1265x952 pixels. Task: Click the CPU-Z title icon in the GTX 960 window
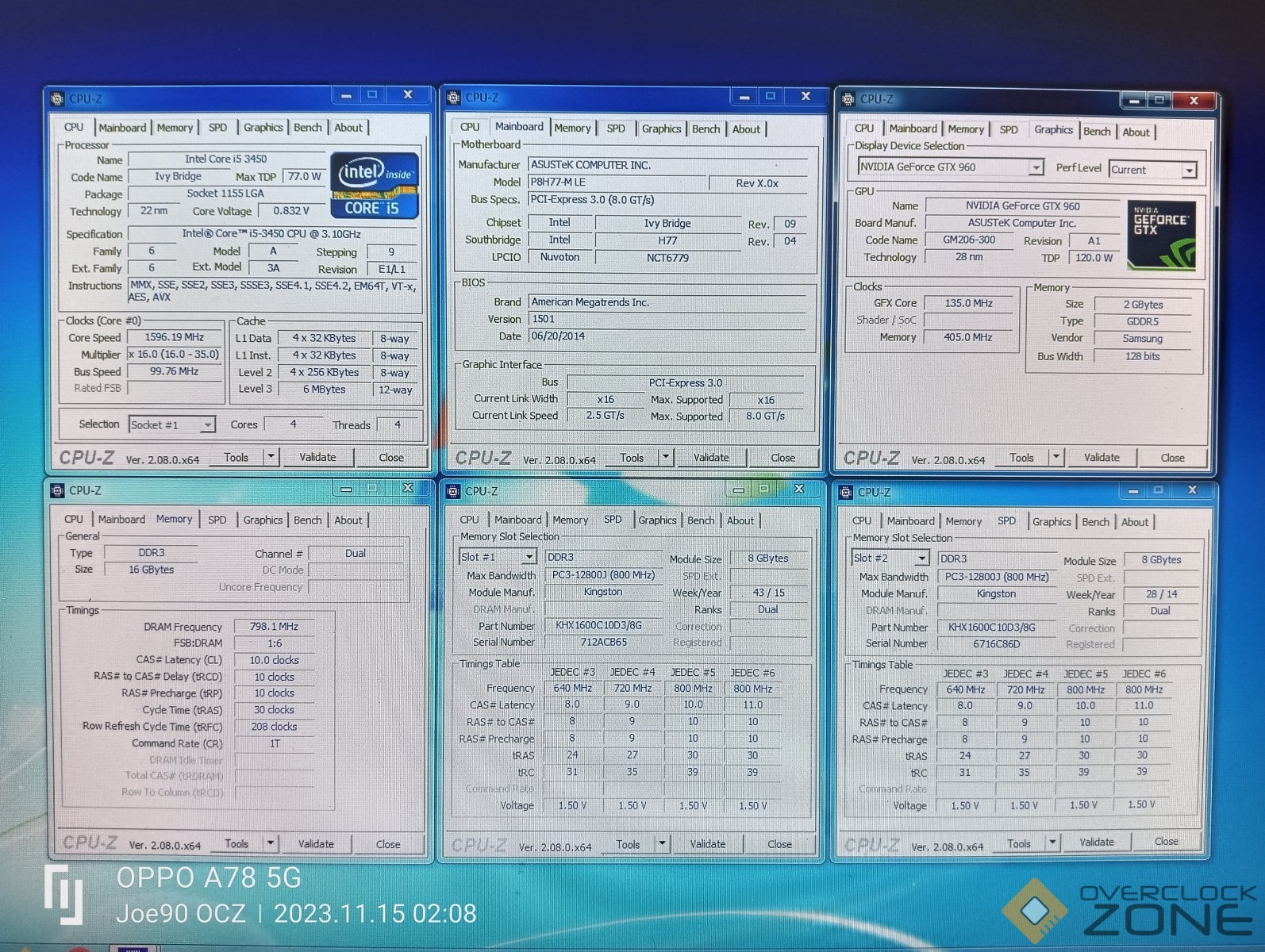coord(848,99)
